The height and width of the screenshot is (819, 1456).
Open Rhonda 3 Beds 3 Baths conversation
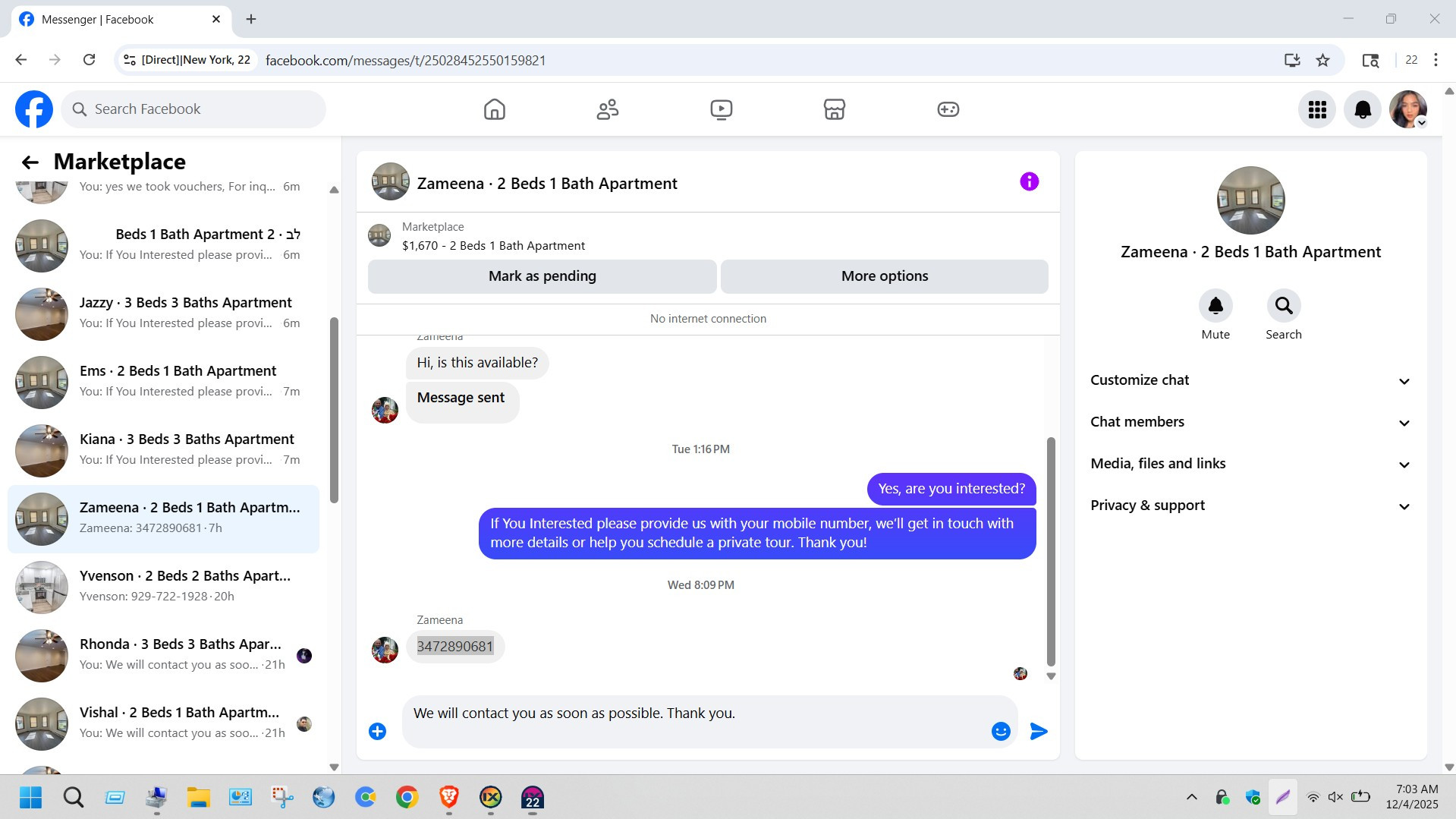(x=163, y=655)
